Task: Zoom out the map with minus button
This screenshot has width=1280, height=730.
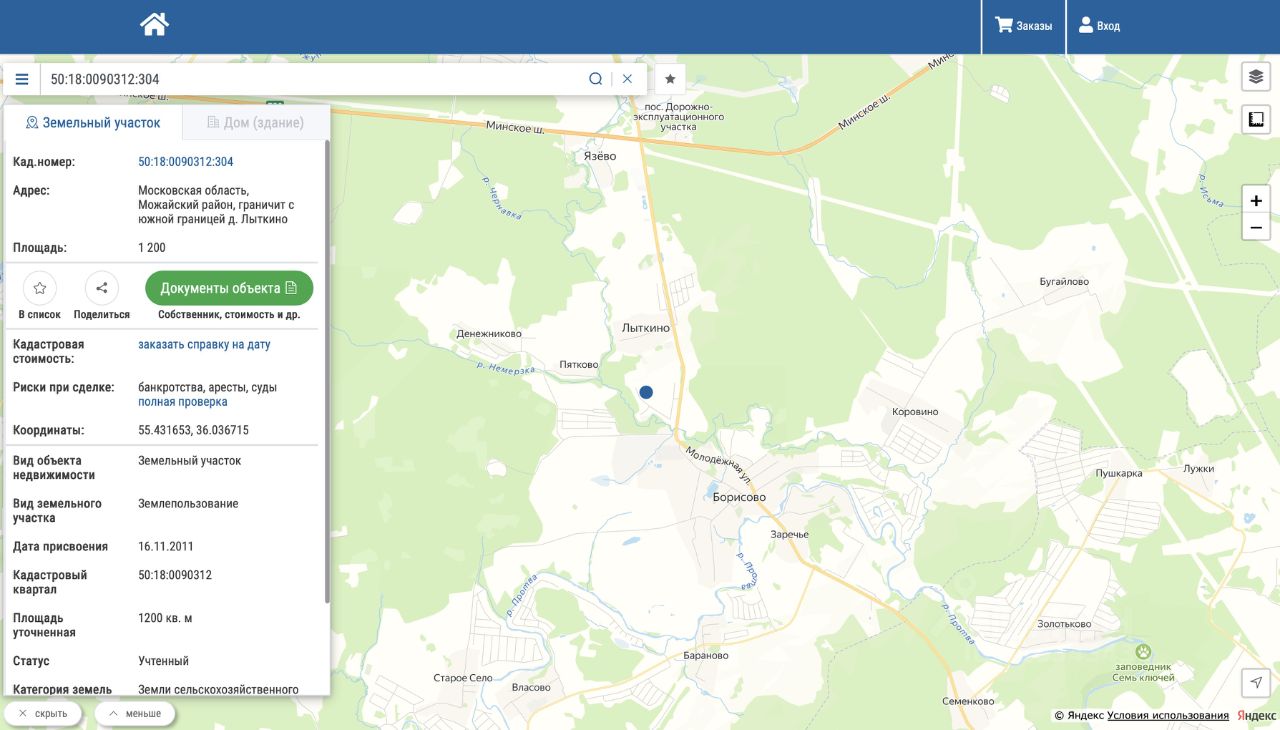Action: [x=1256, y=227]
